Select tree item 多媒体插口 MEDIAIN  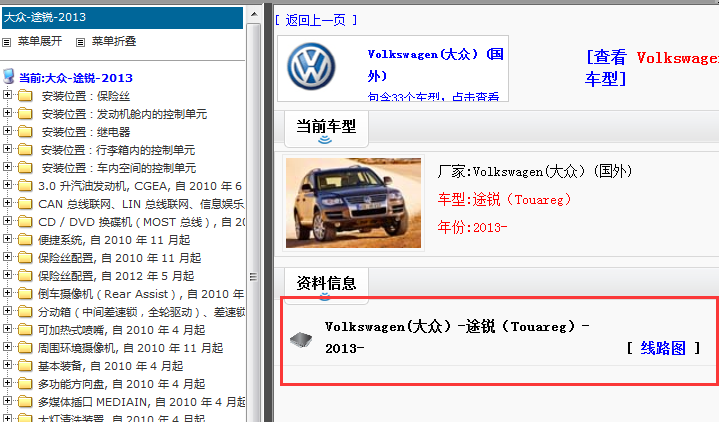[x=142, y=402]
